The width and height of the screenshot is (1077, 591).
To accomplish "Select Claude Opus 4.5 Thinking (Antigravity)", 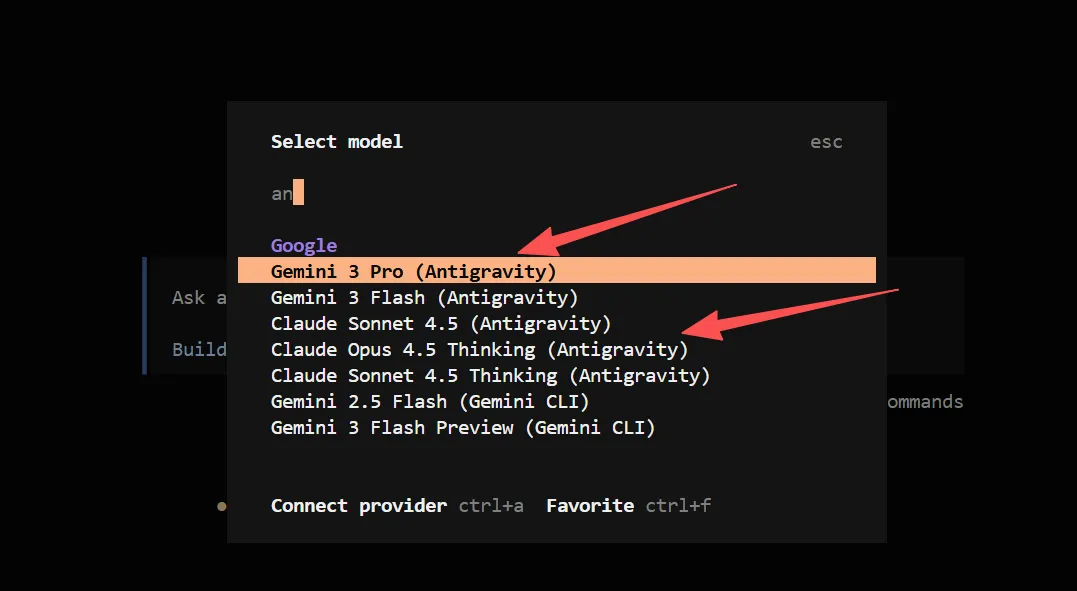I will [x=479, y=349].
